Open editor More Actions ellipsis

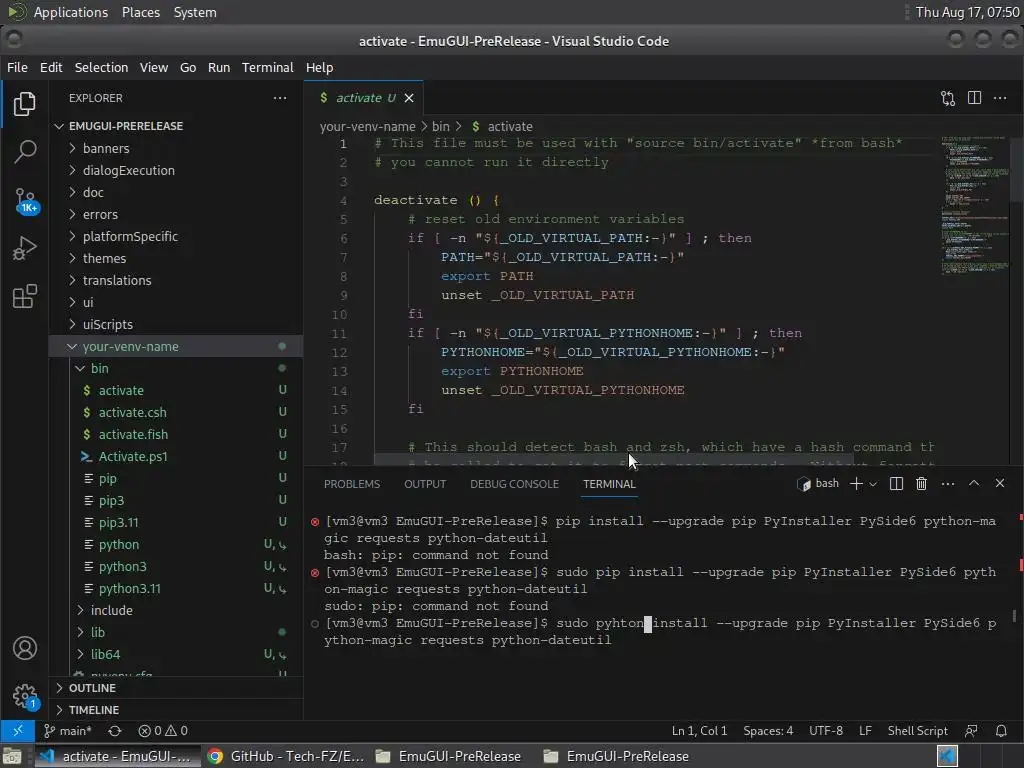click(x=1000, y=98)
